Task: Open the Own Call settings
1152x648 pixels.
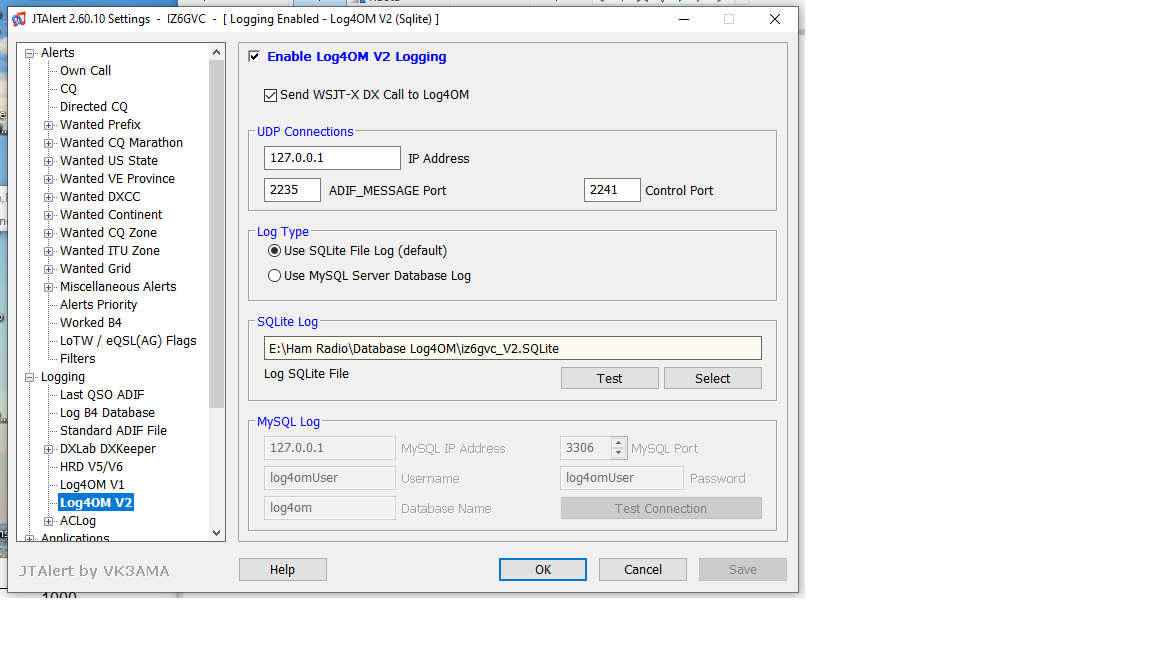Action: [x=85, y=71]
